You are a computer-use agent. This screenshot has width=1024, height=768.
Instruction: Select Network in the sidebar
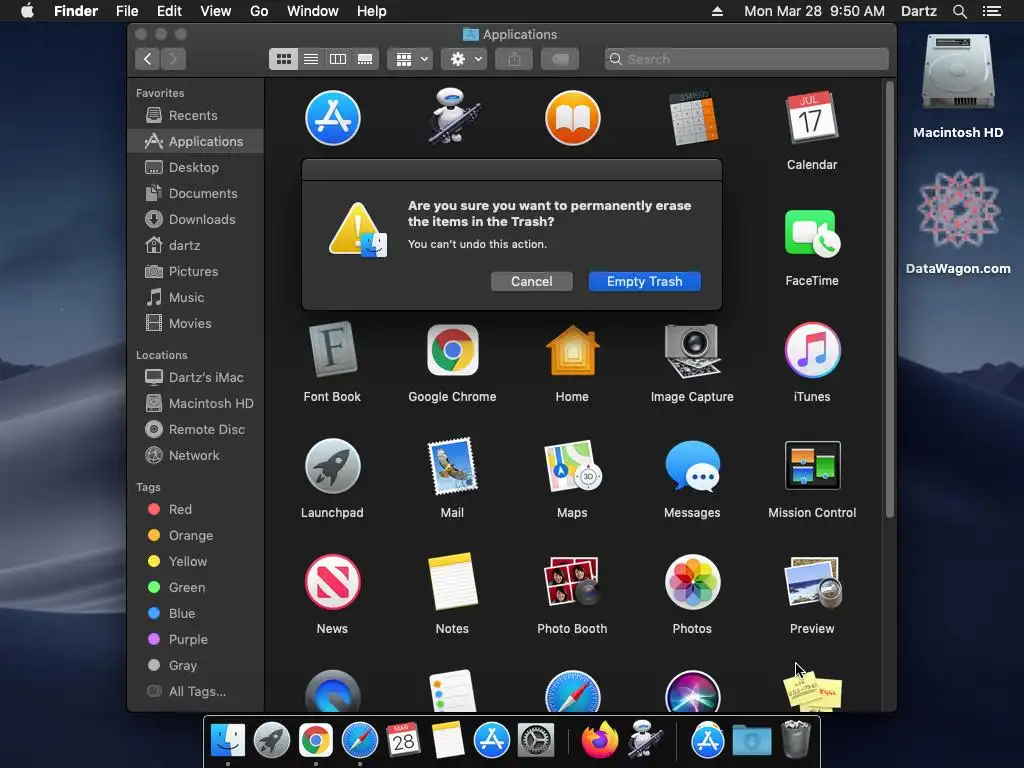tap(196, 455)
